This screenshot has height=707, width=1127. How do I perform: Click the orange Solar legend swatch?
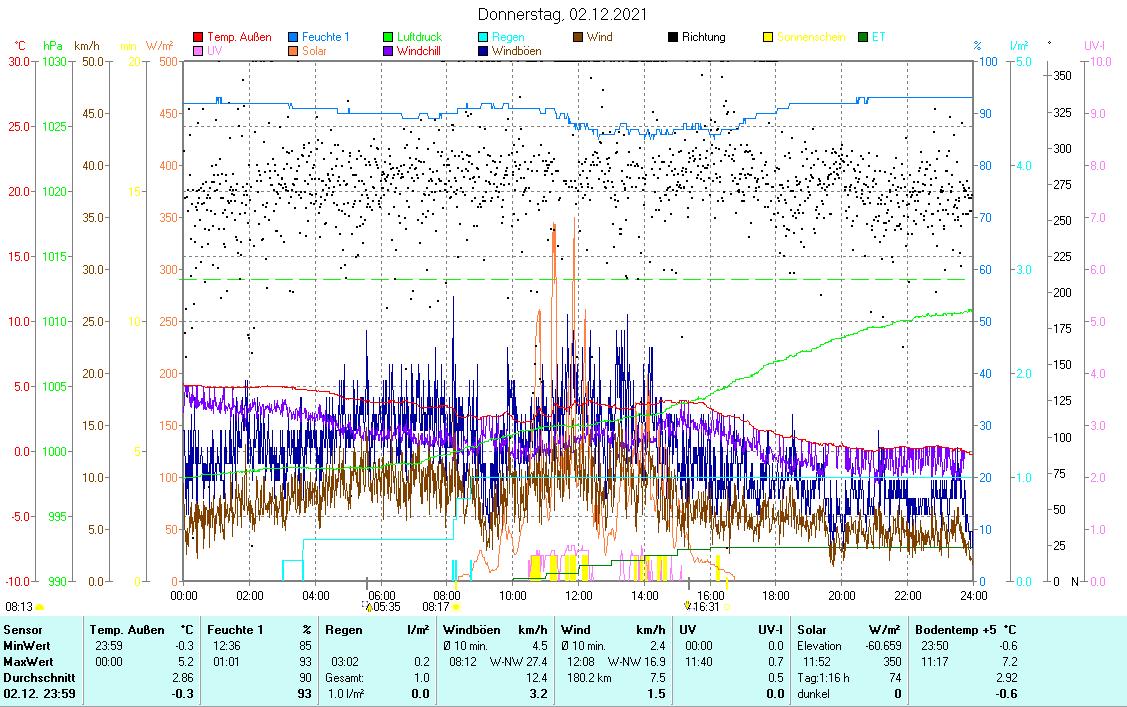293,50
